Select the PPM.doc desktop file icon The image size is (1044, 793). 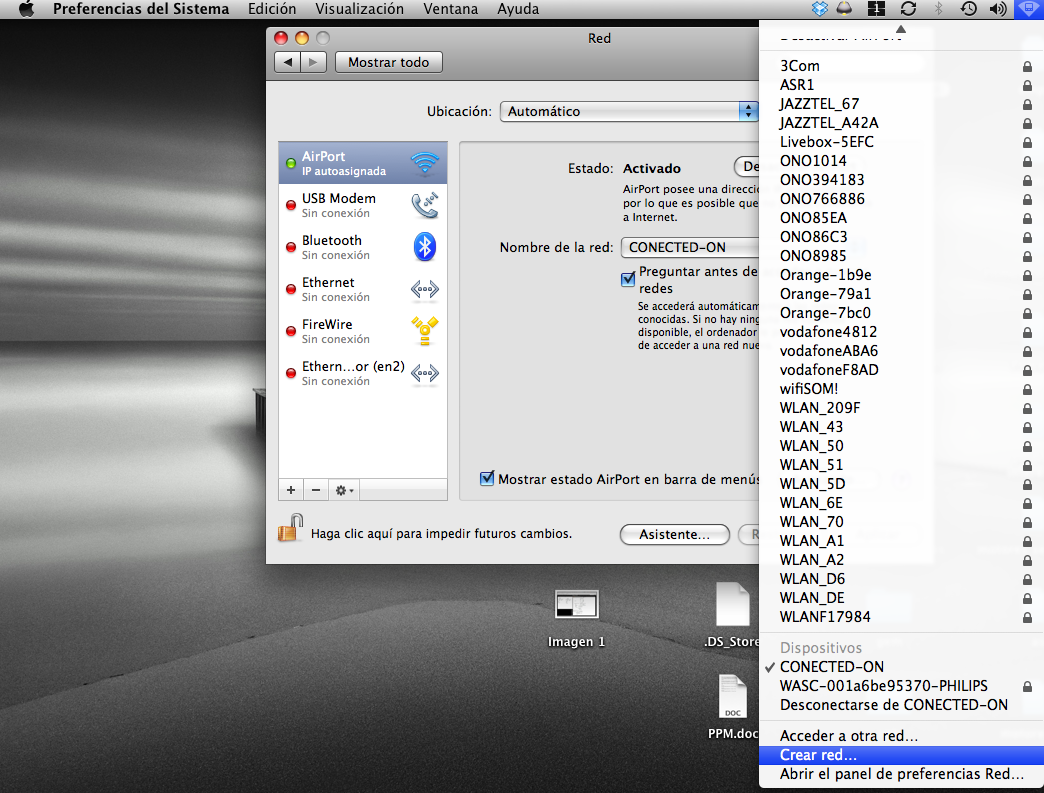tap(732, 696)
